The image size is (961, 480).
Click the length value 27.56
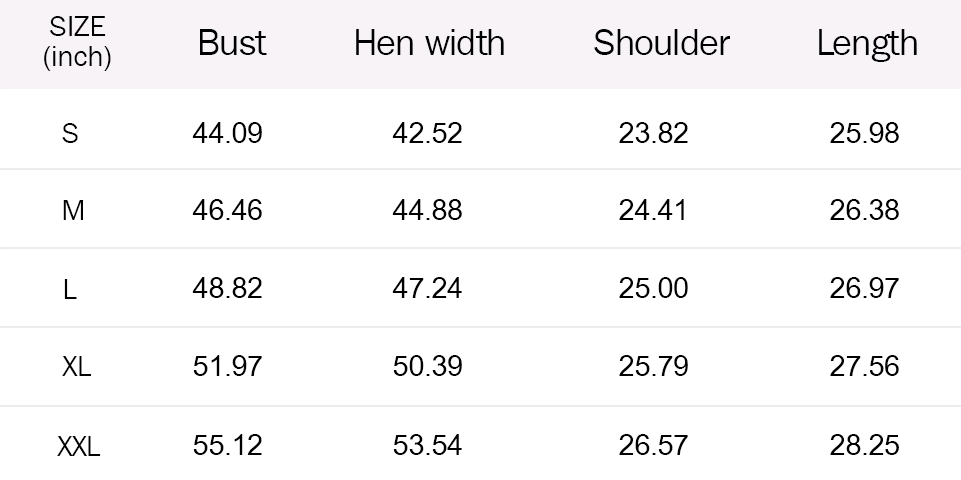click(864, 367)
